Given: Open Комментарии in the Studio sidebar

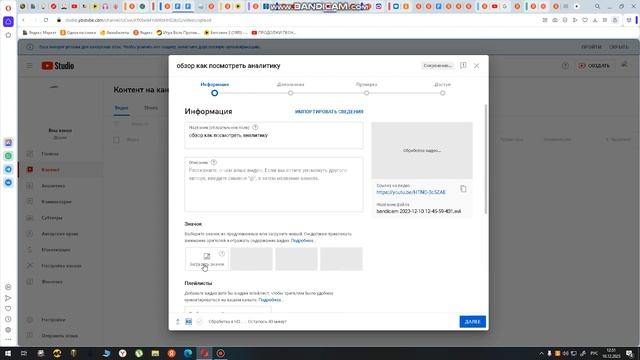Looking at the screenshot, I should pyautogui.click(x=60, y=202).
